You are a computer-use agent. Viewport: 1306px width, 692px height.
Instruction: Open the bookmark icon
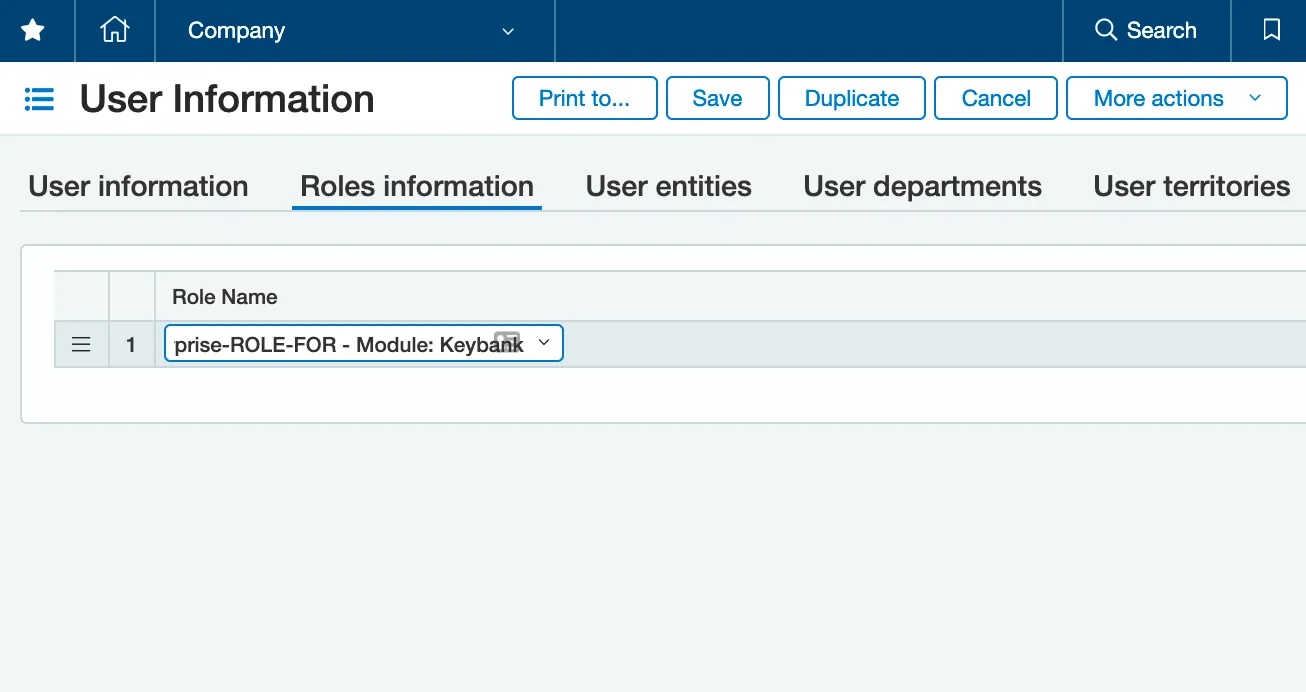pos(1271,31)
